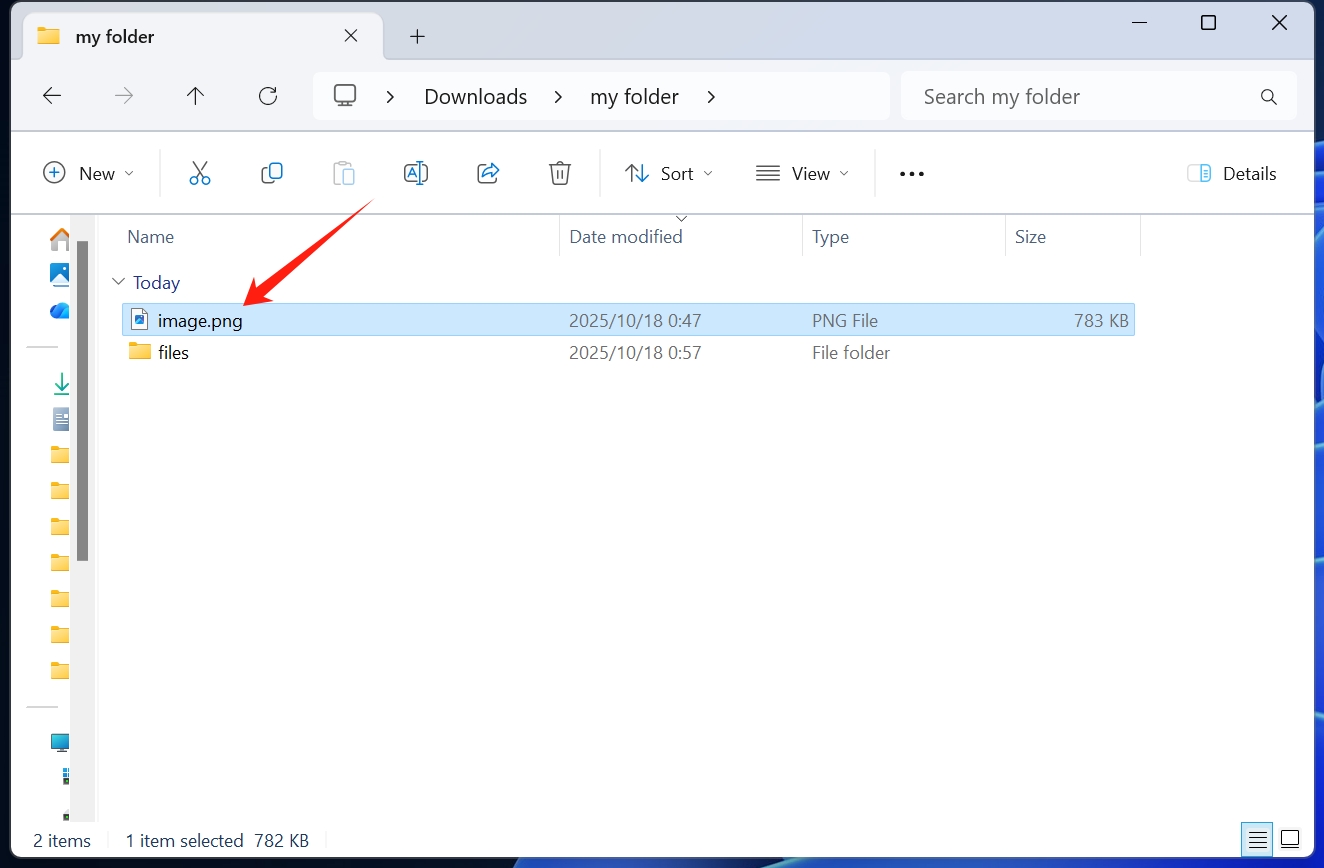Open Home from the sidebar house icon
This screenshot has width=1324, height=868.
click(60, 239)
